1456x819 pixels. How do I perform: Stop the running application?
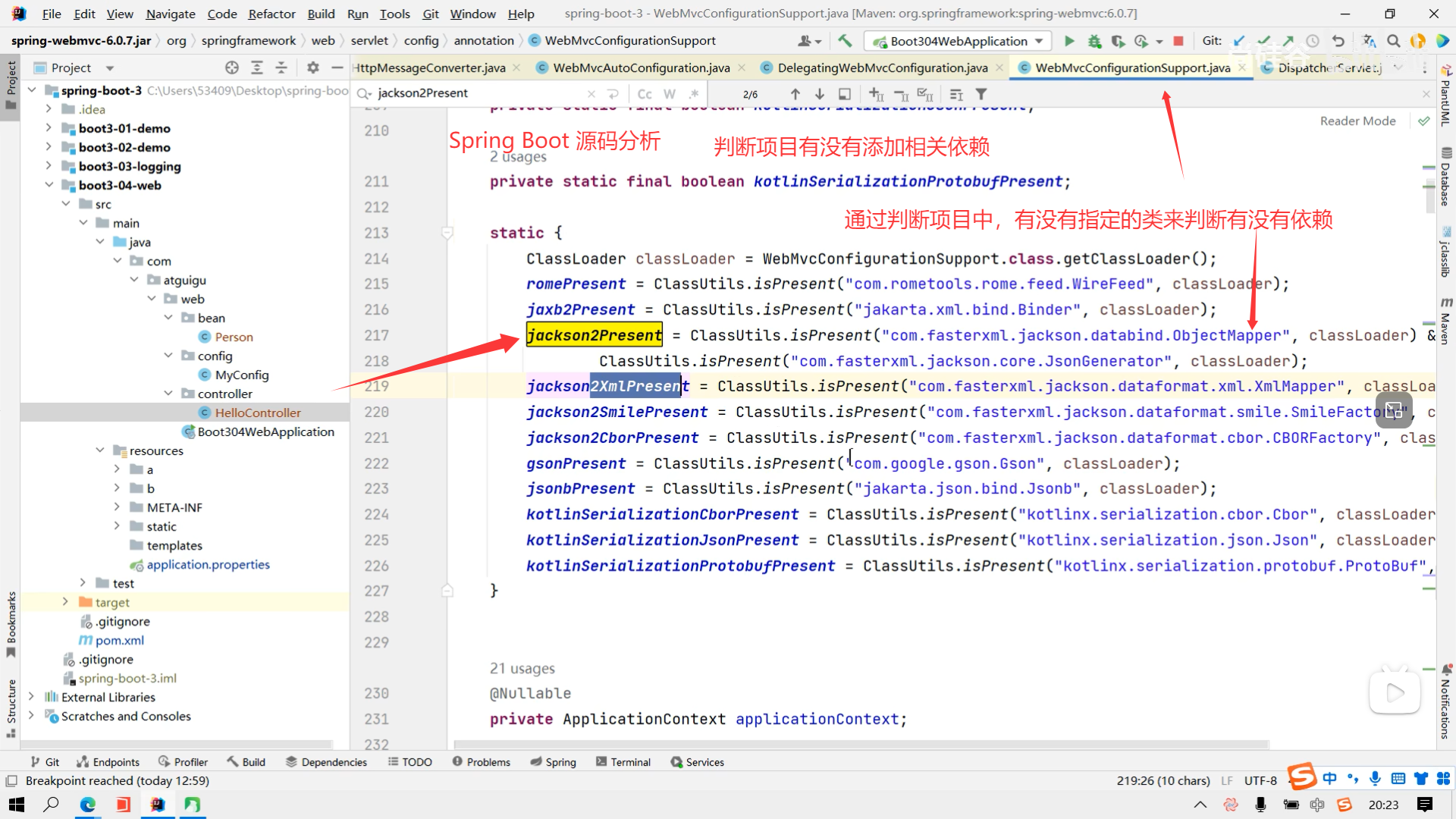(x=1178, y=41)
